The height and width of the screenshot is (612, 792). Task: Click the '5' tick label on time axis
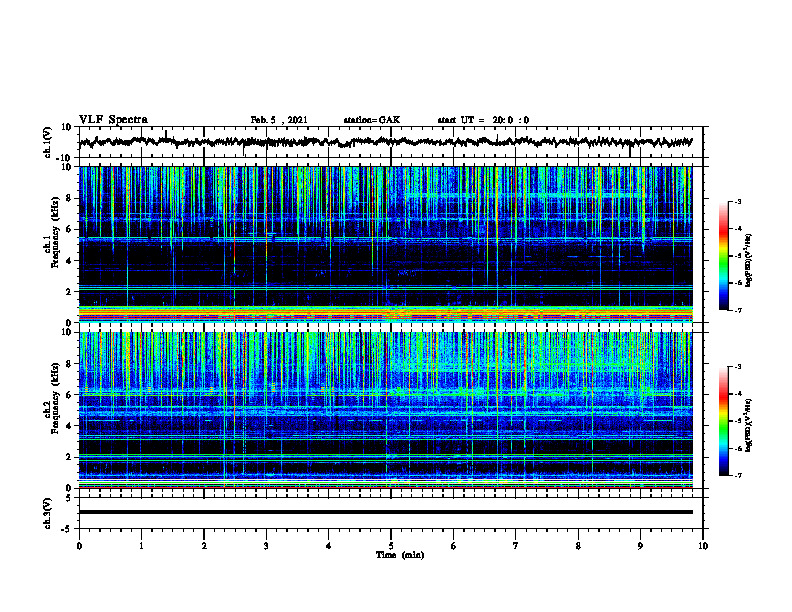pyautogui.click(x=391, y=546)
